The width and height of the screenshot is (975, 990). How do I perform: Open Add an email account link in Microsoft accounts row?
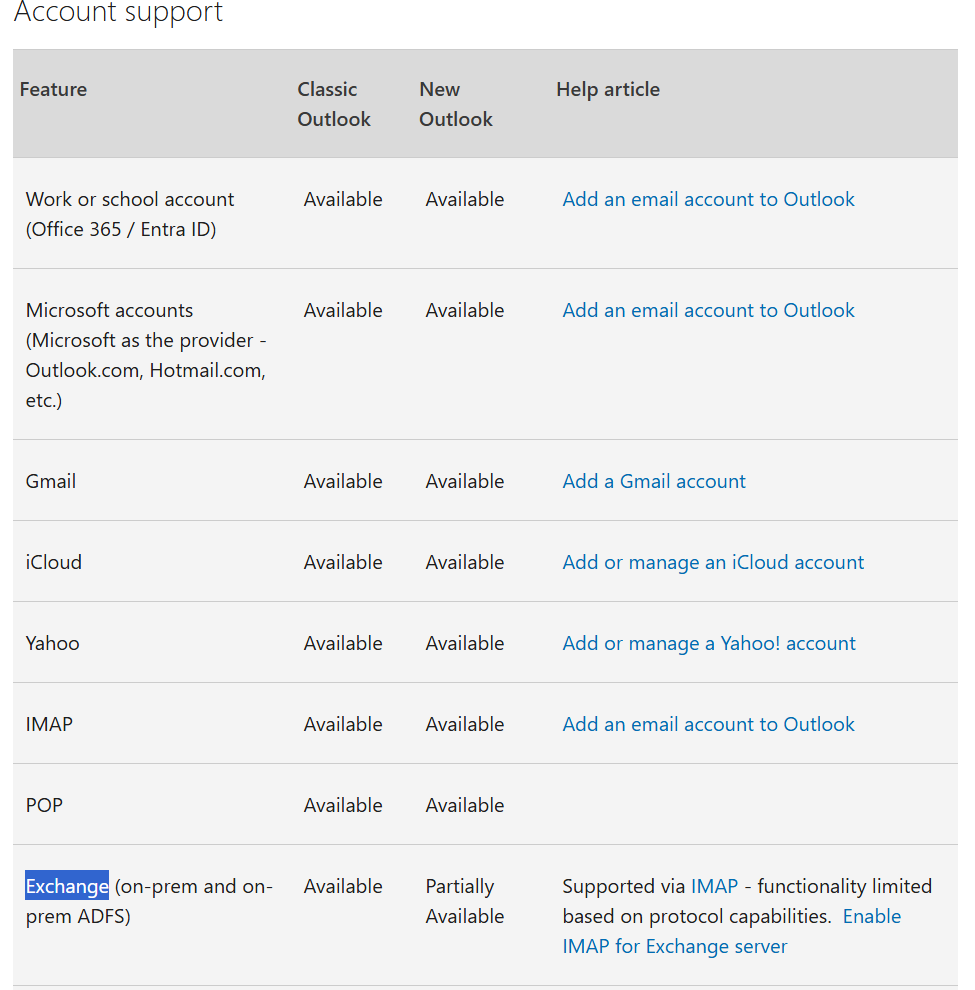pyautogui.click(x=708, y=310)
